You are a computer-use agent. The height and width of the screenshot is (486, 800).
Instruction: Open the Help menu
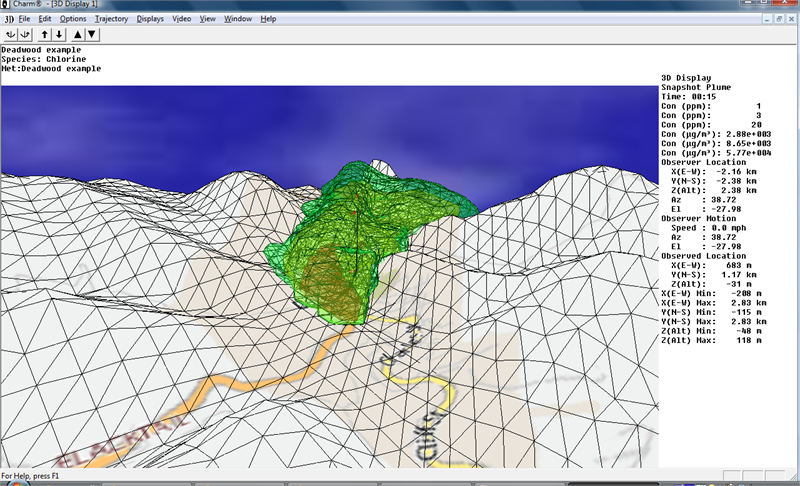268,19
